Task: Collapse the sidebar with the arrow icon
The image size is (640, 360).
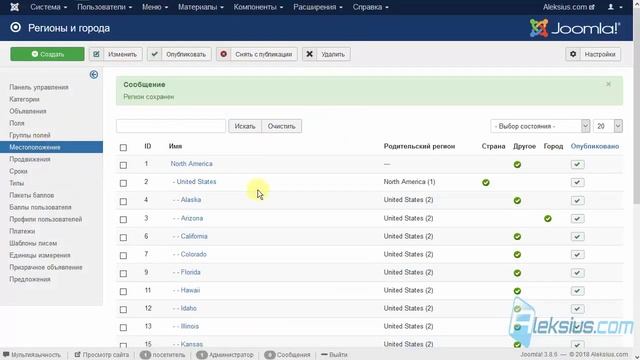Action: click(x=93, y=74)
